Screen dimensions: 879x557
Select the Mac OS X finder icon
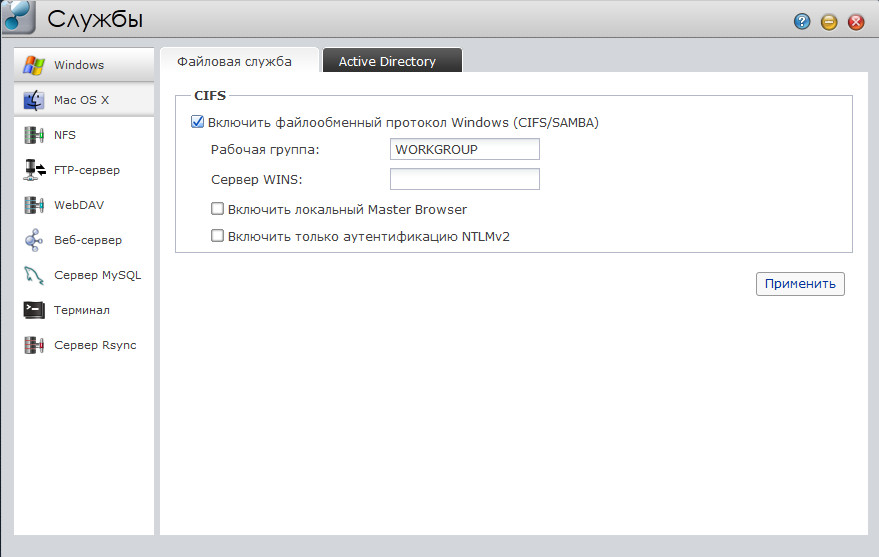click(x=35, y=100)
